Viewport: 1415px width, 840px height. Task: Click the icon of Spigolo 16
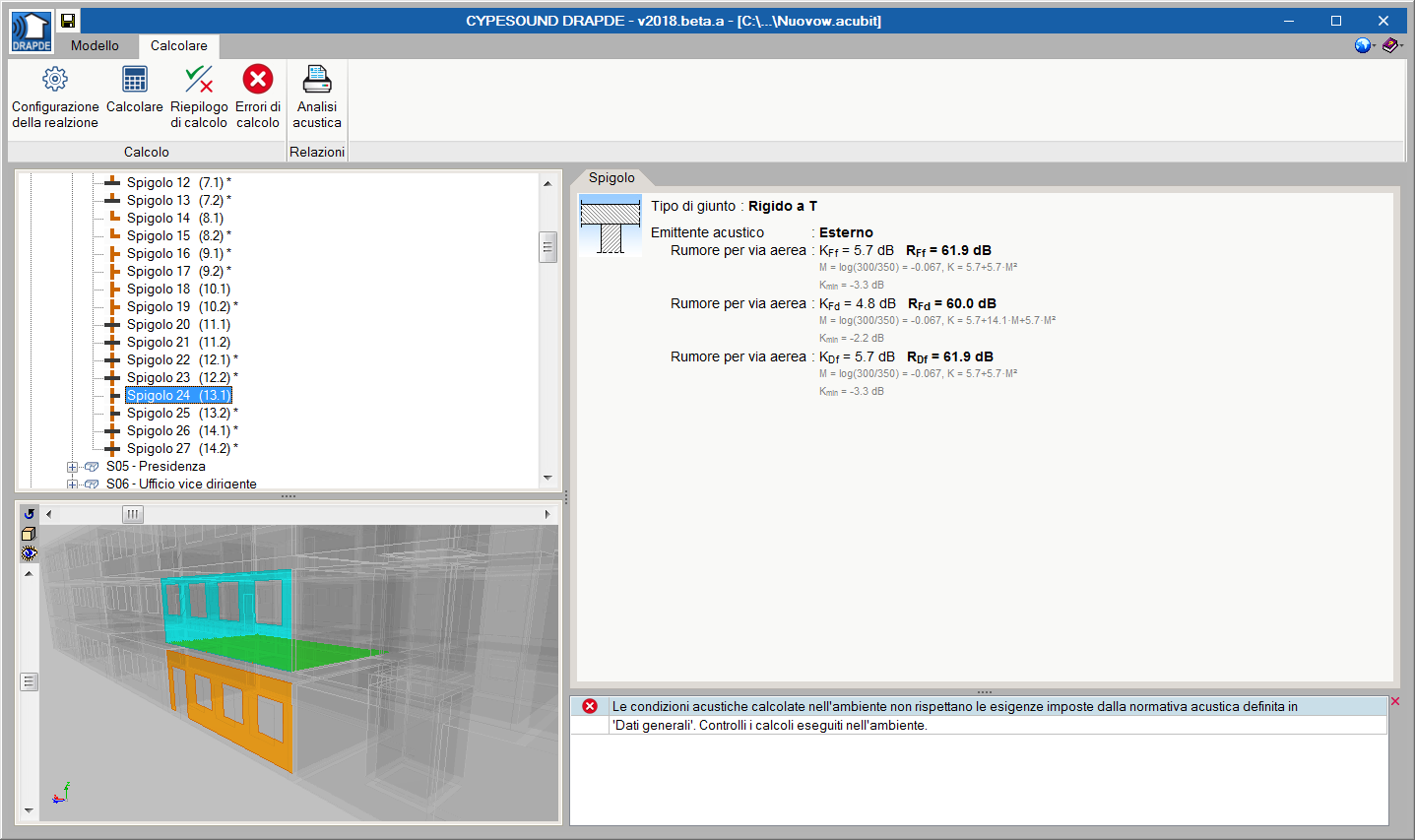[113, 253]
